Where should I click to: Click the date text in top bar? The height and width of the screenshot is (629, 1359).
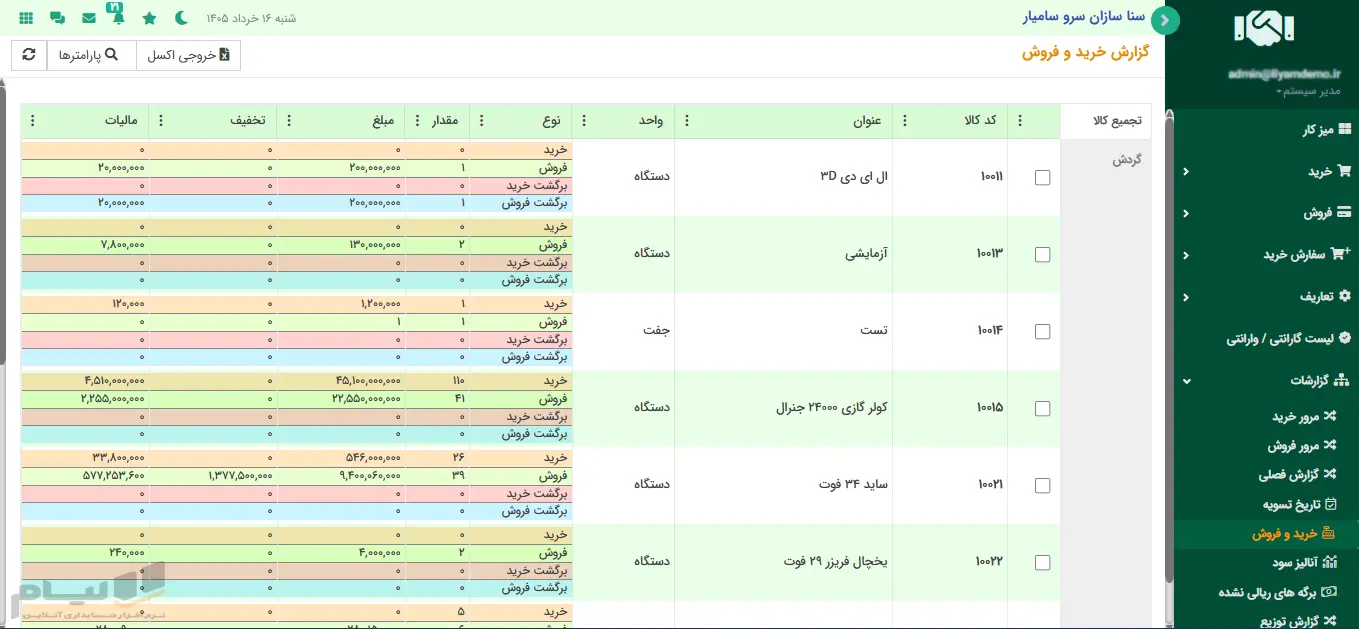pyautogui.click(x=250, y=18)
